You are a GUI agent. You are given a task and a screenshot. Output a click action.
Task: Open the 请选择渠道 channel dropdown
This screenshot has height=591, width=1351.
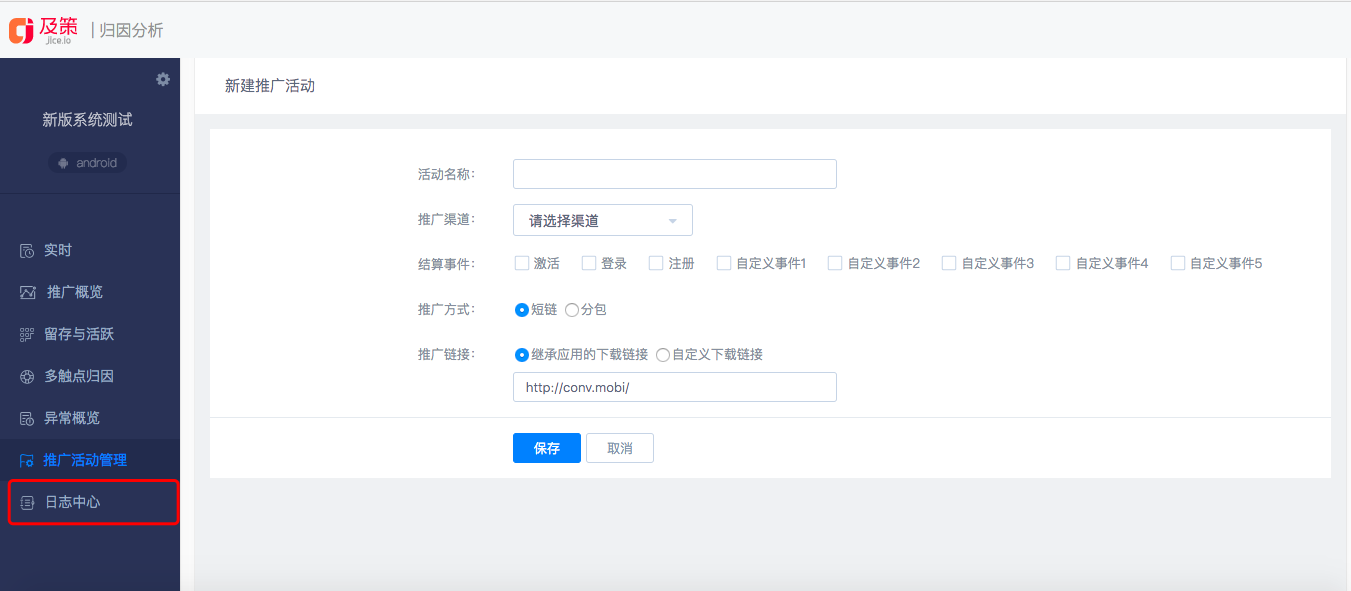coord(602,220)
